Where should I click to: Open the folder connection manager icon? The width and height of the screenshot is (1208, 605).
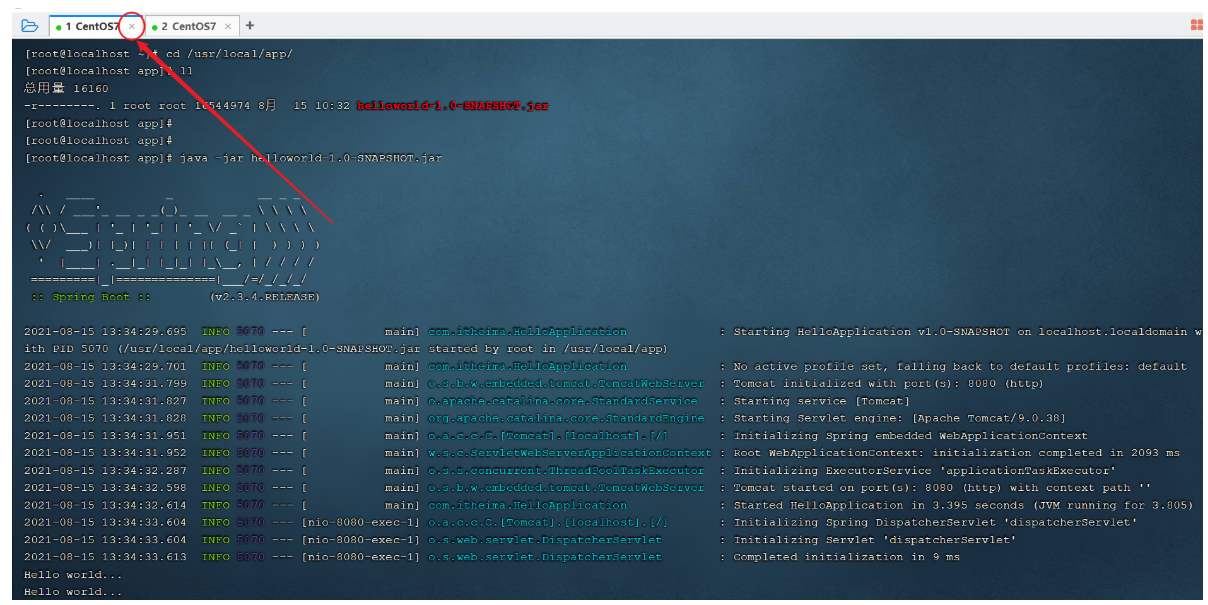29,25
